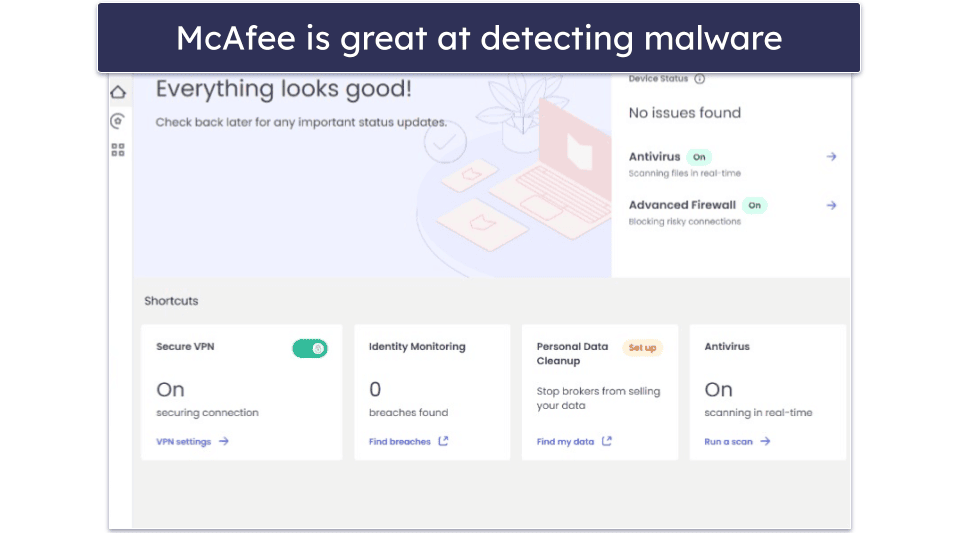This screenshot has width=960, height=533.
Task: Open the Find my data link
Action: [x=565, y=441]
